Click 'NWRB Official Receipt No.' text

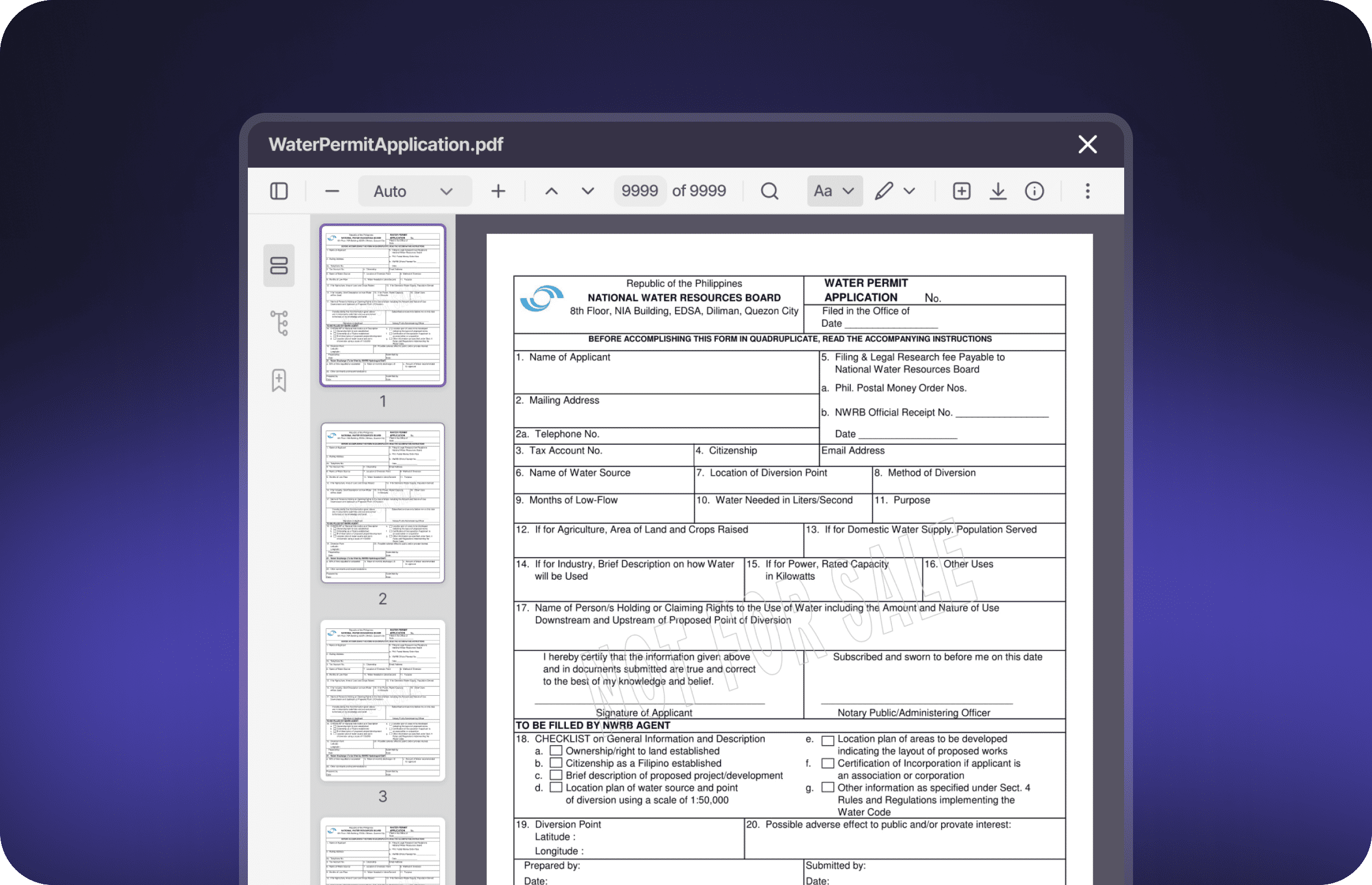click(x=894, y=412)
